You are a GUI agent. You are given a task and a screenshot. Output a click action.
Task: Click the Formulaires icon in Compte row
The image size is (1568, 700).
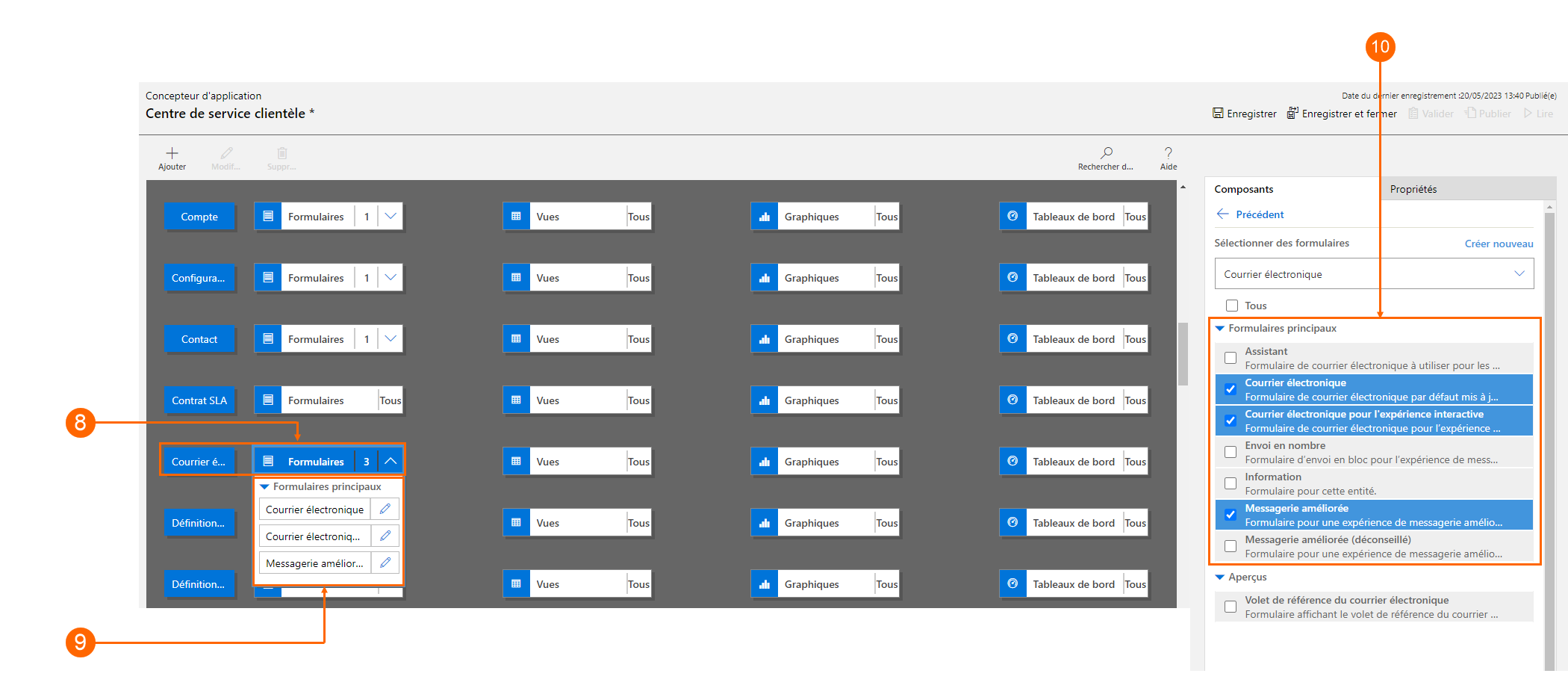pyautogui.click(x=268, y=217)
